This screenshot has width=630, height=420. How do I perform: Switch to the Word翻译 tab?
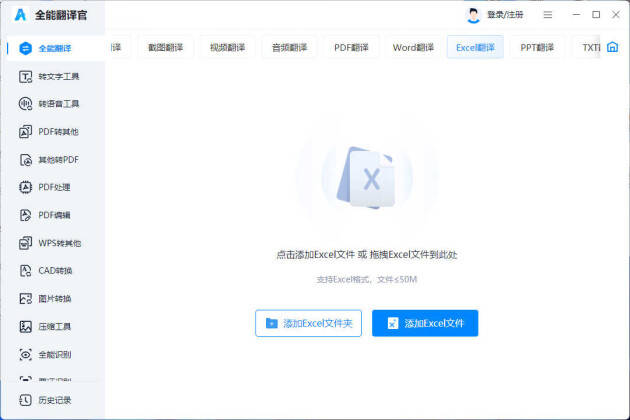(413, 47)
